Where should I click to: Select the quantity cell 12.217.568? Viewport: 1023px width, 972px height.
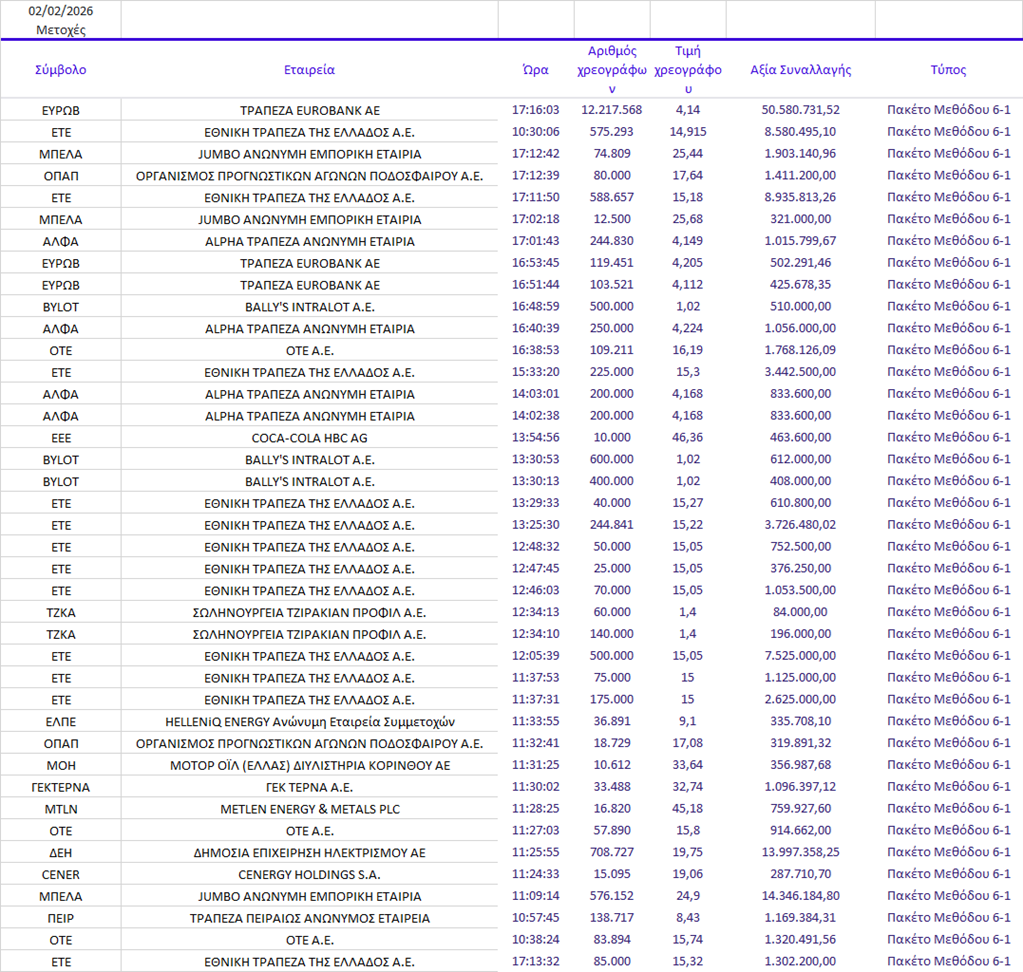(612, 110)
